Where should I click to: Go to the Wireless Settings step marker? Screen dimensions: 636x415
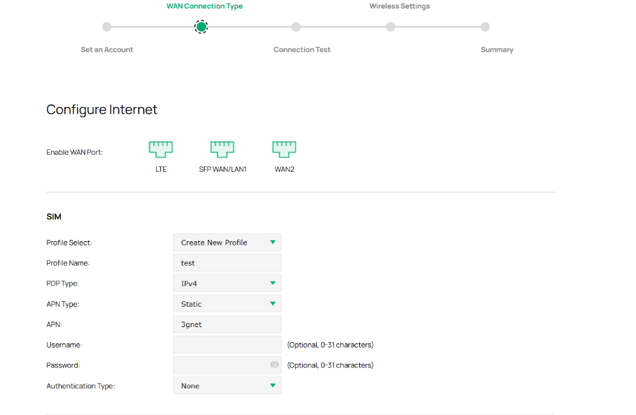tap(390, 27)
